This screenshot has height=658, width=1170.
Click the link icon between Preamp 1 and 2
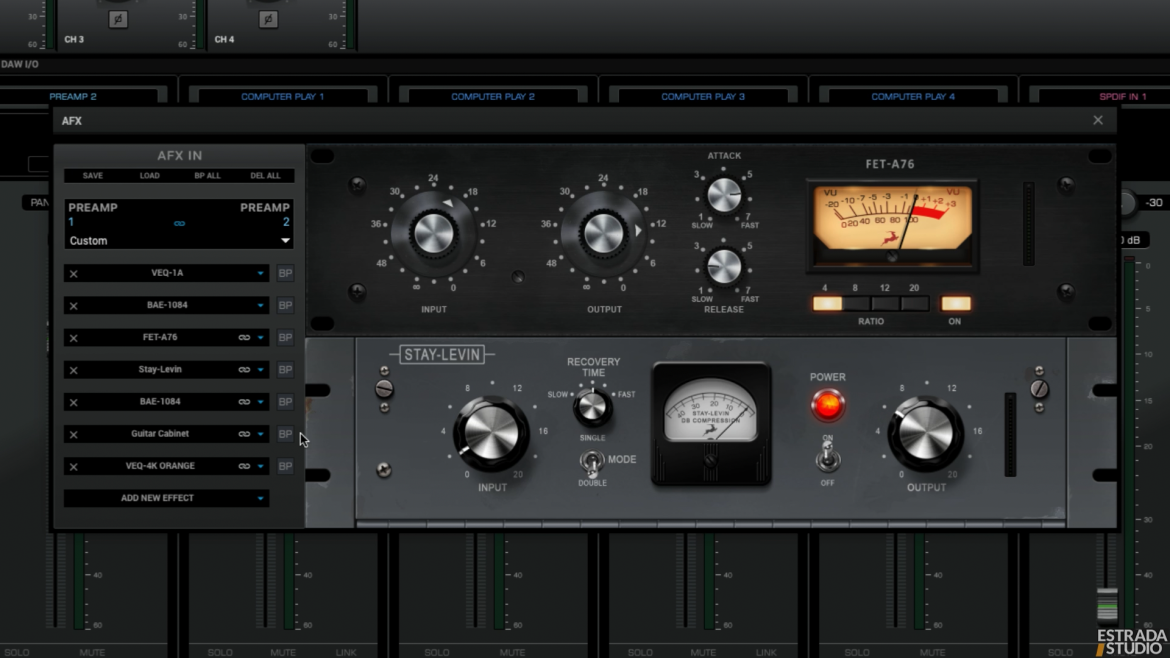click(x=179, y=223)
